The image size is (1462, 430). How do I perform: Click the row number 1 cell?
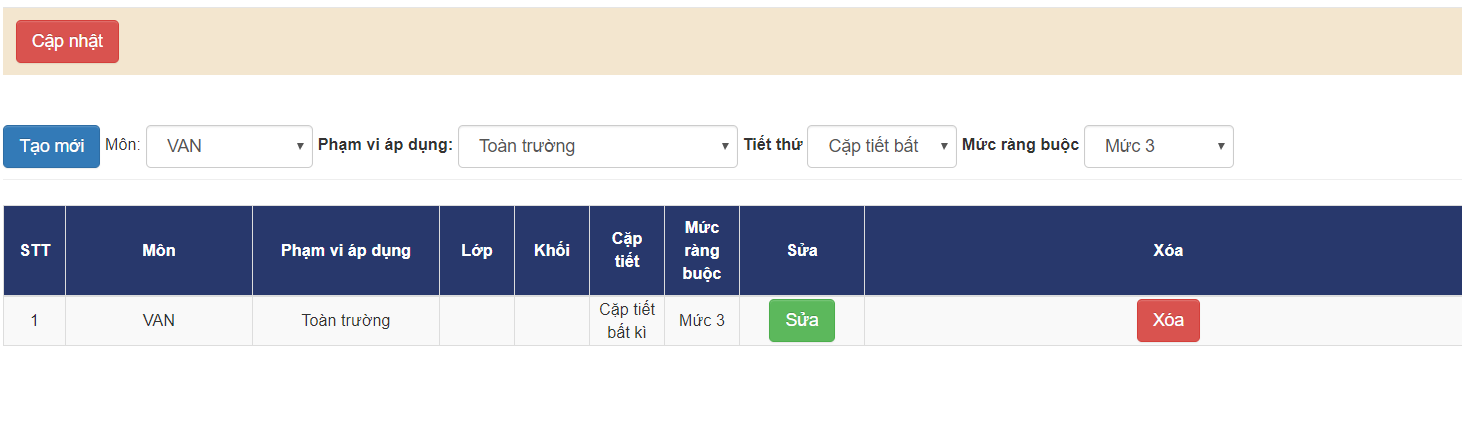tap(35, 321)
